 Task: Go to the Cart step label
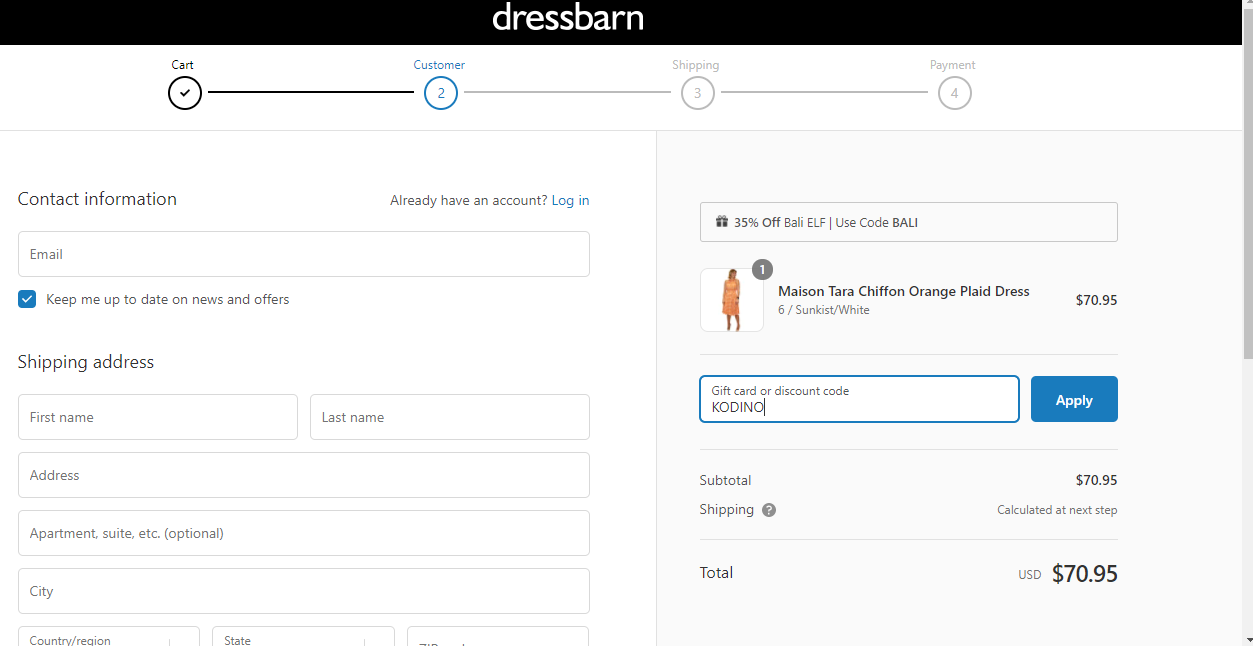pyautogui.click(x=182, y=65)
